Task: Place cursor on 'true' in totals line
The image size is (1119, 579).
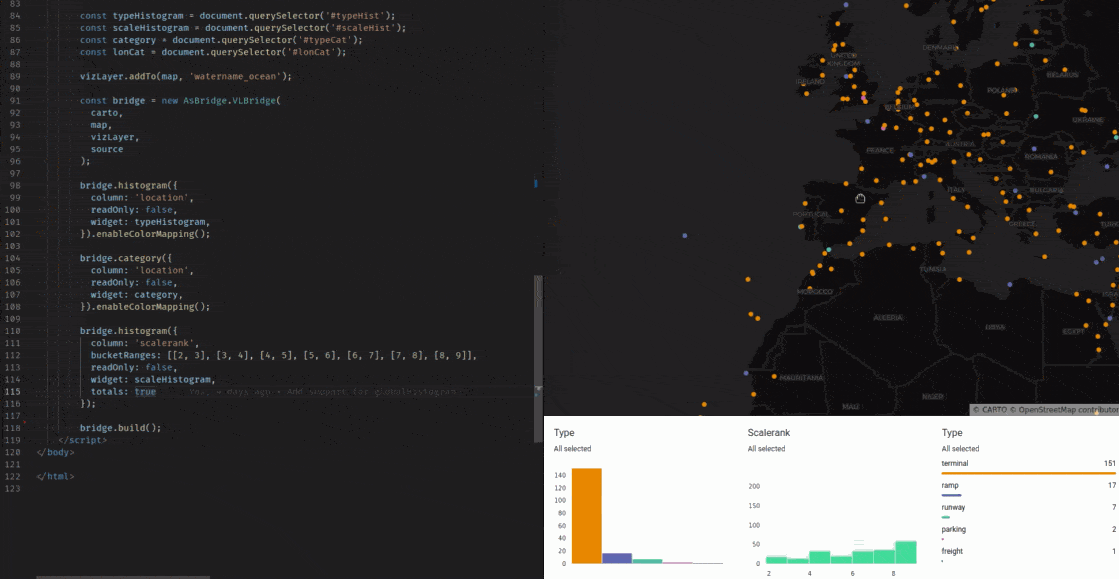Action: tap(145, 392)
